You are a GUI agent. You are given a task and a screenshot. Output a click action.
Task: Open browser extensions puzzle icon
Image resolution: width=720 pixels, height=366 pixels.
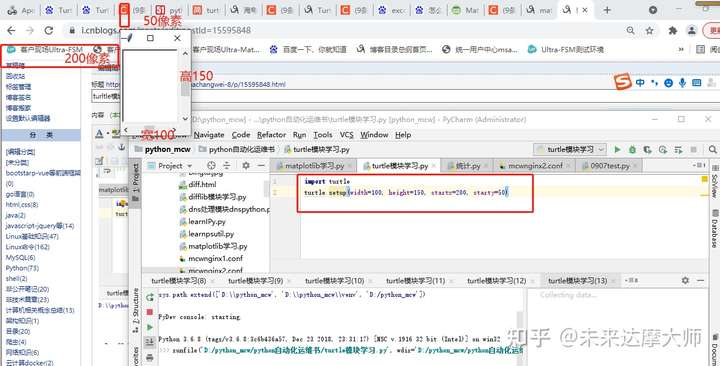[673, 30]
